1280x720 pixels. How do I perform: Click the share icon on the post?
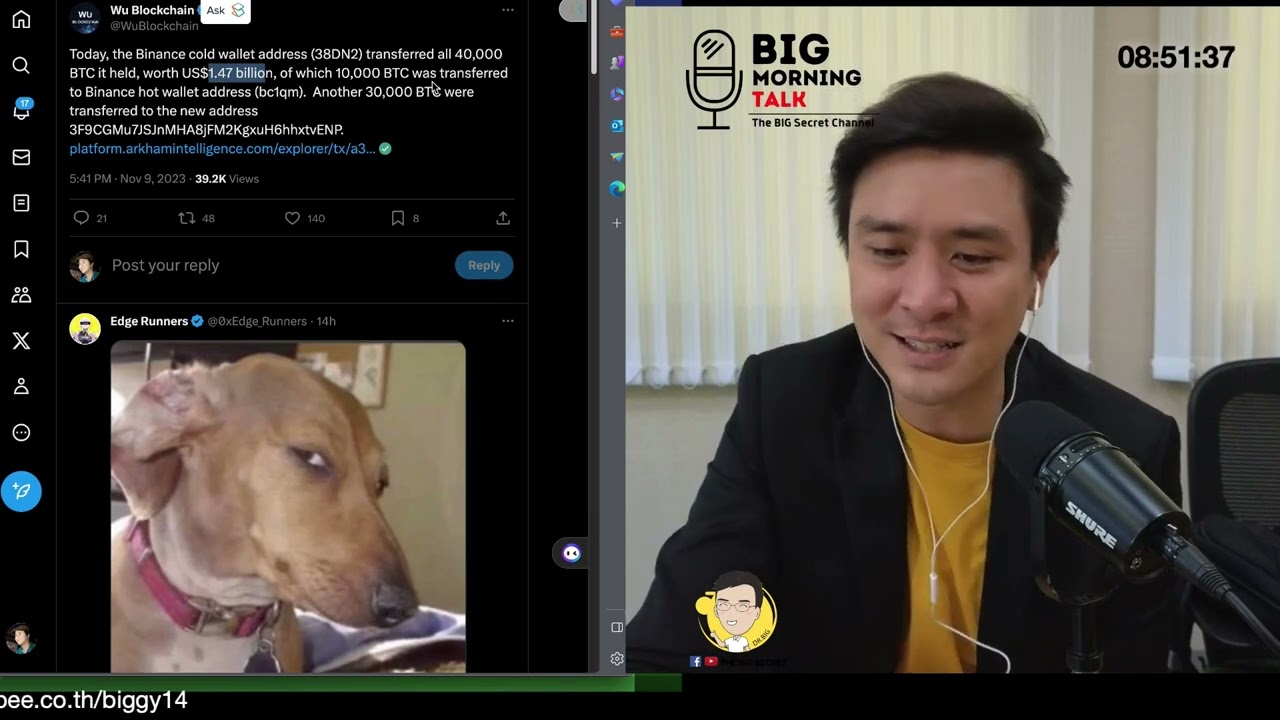[x=503, y=218]
